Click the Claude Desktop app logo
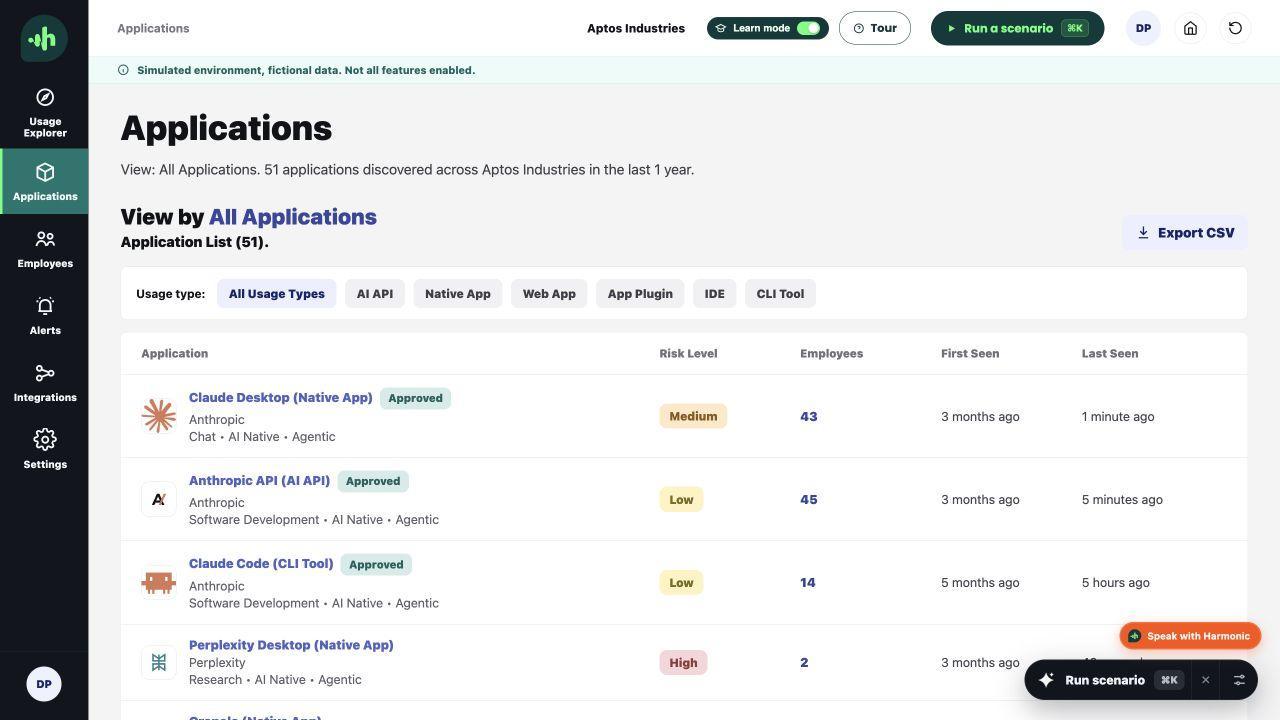 click(159, 416)
